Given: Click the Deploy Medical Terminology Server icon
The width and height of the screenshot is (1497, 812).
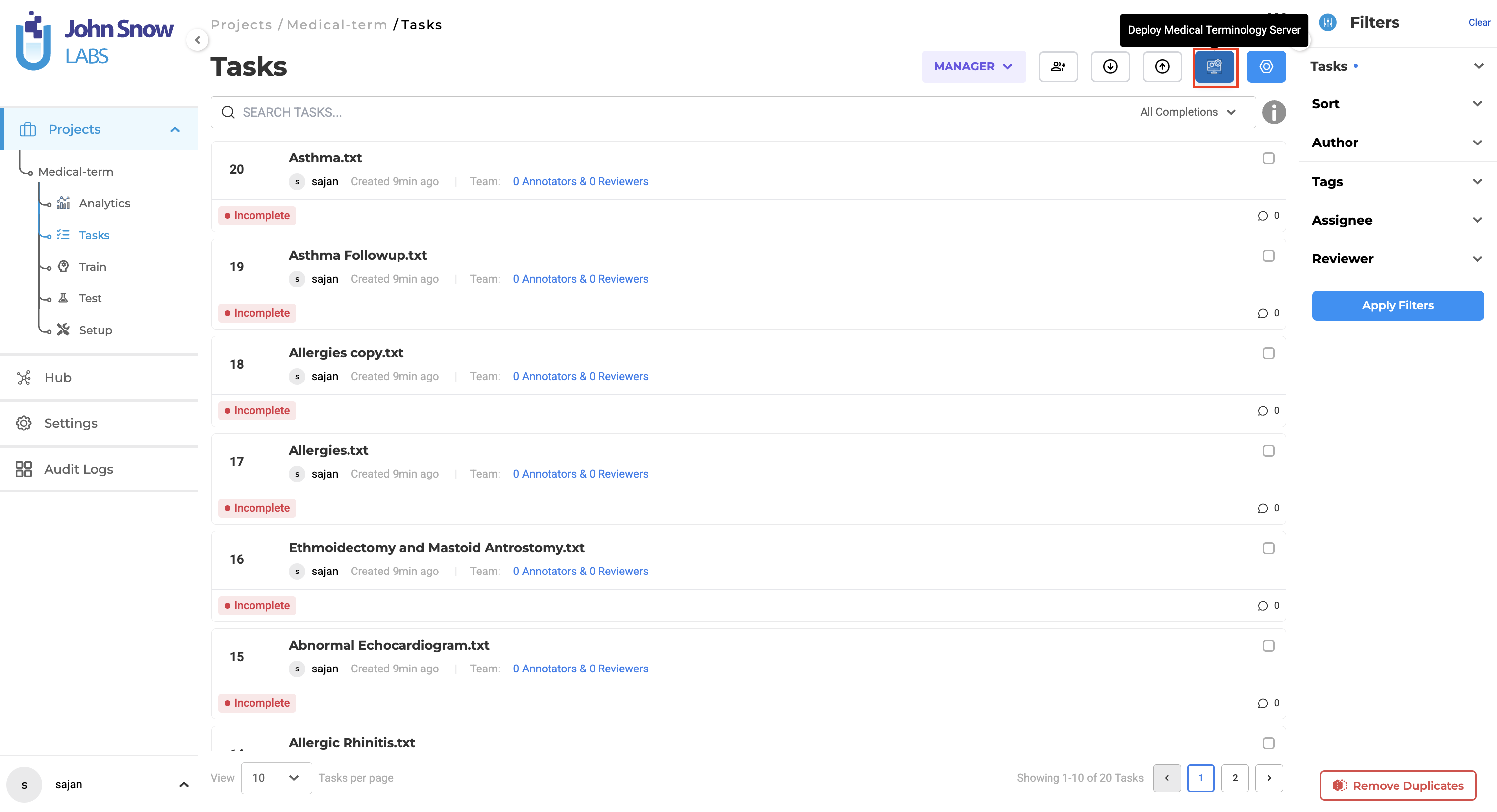Looking at the screenshot, I should coord(1214,66).
